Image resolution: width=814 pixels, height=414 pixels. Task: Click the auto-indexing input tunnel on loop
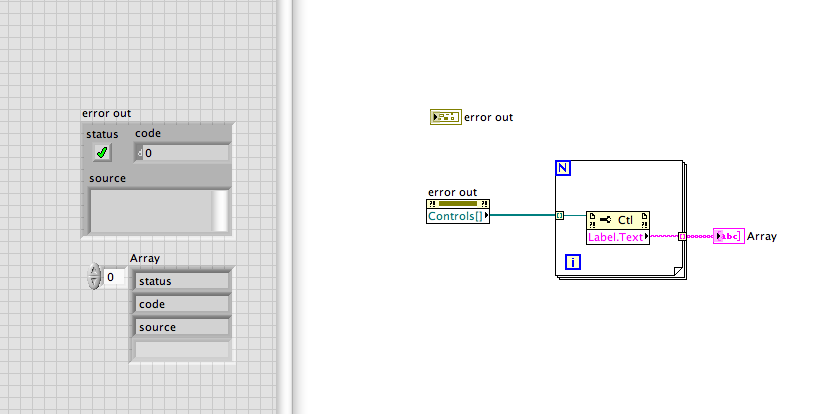pos(559,215)
